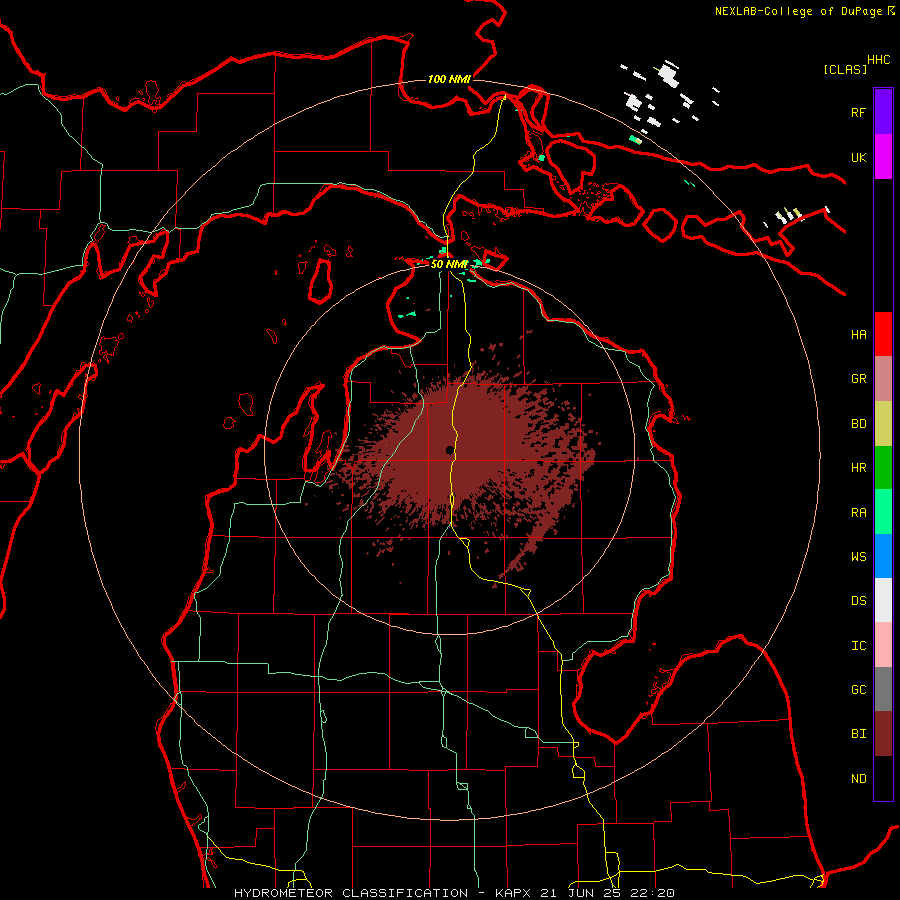Click the BI brown legend color block

[x=883, y=734]
